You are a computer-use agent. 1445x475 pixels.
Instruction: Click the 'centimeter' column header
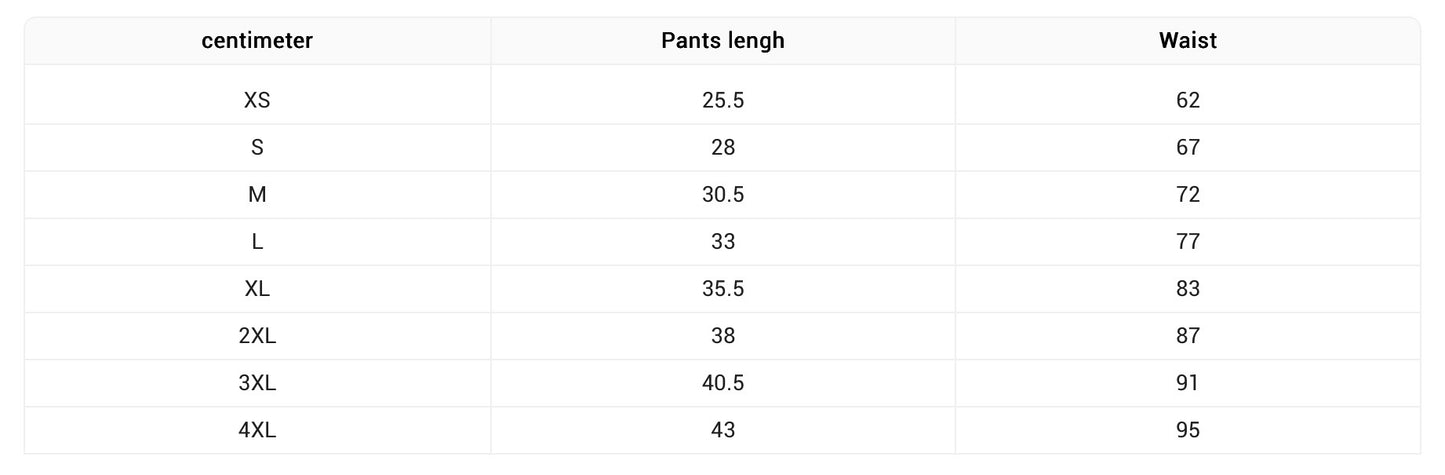pos(257,41)
